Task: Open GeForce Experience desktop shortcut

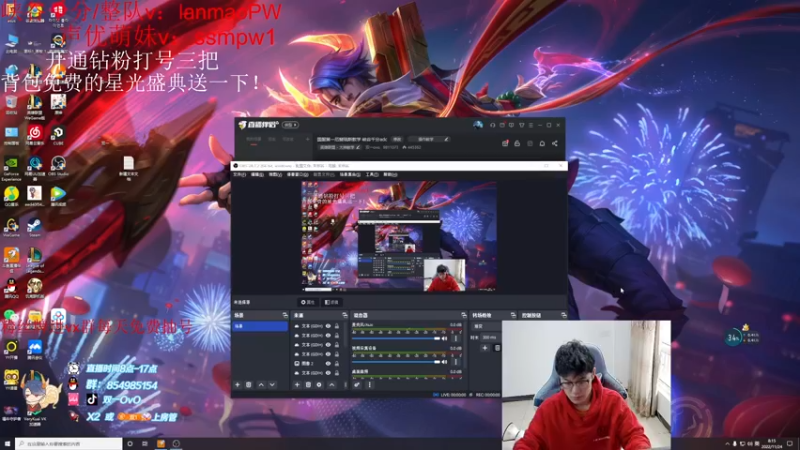Action: 11,168
